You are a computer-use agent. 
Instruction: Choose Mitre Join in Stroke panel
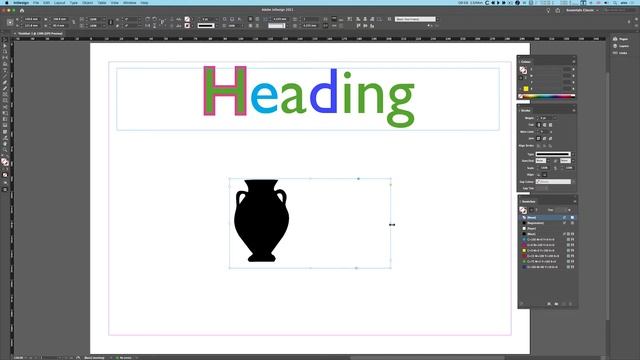(x=539, y=139)
